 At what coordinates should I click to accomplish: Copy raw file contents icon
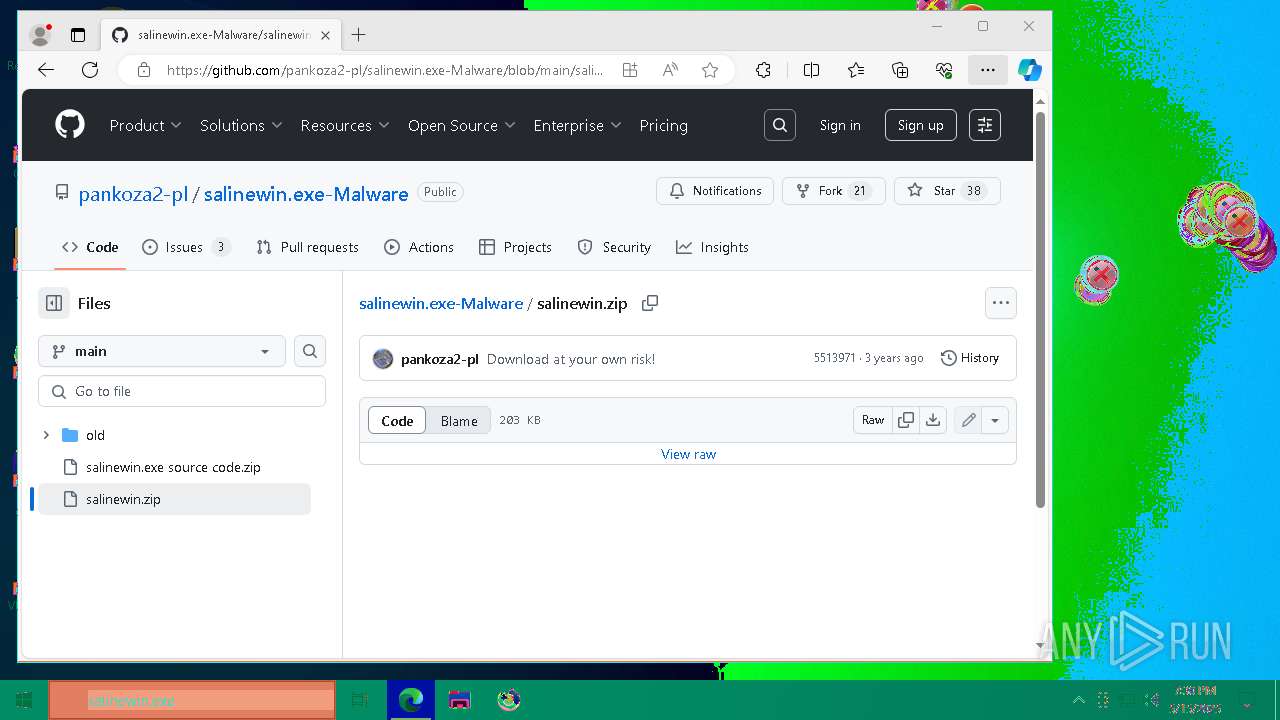pyautogui.click(x=906, y=420)
